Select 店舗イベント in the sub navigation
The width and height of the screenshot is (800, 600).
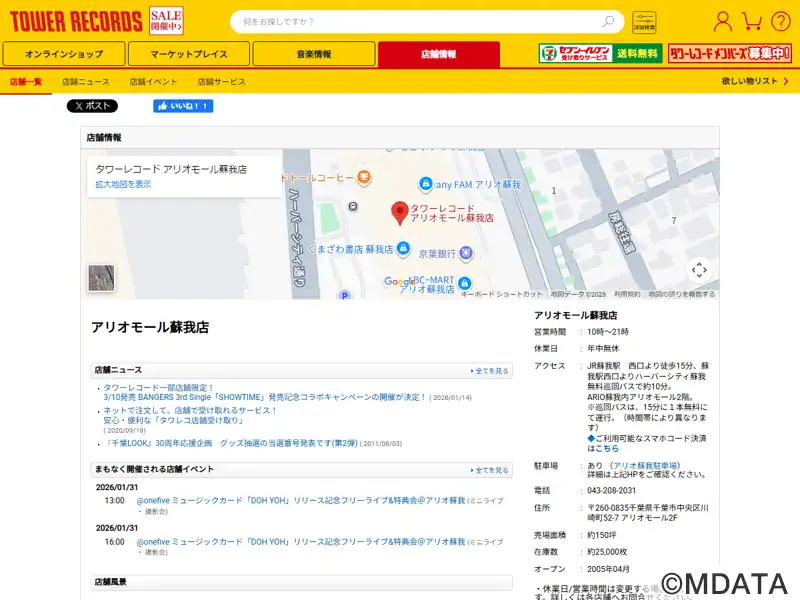click(x=153, y=81)
